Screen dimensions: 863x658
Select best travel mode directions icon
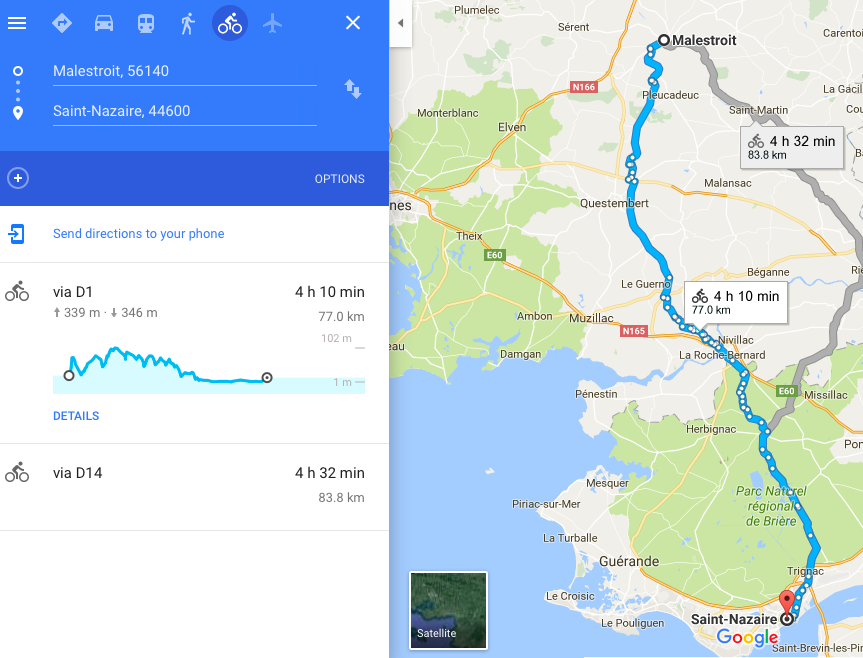pos(61,23)
